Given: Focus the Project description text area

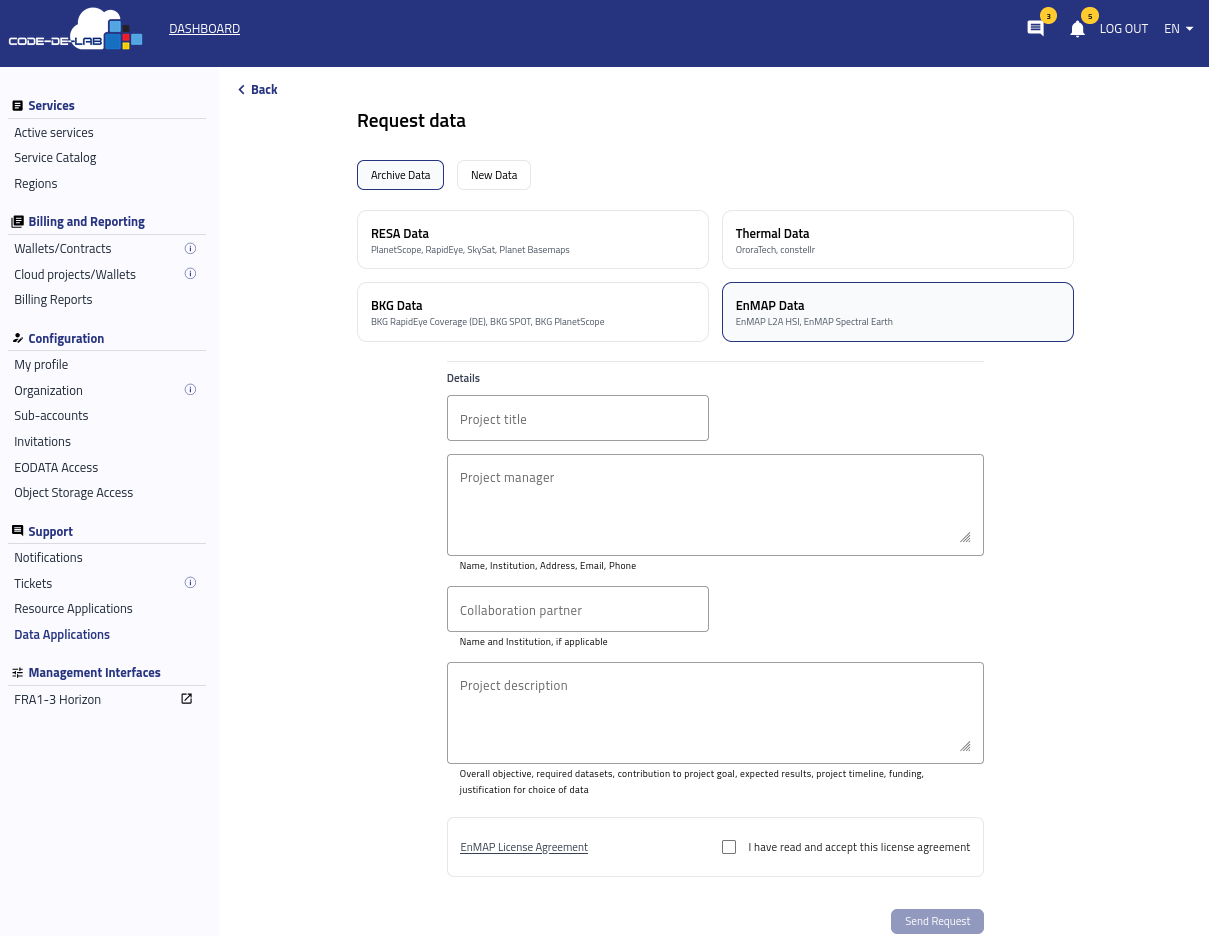Looking at the screenshot, I should [715, 713].
